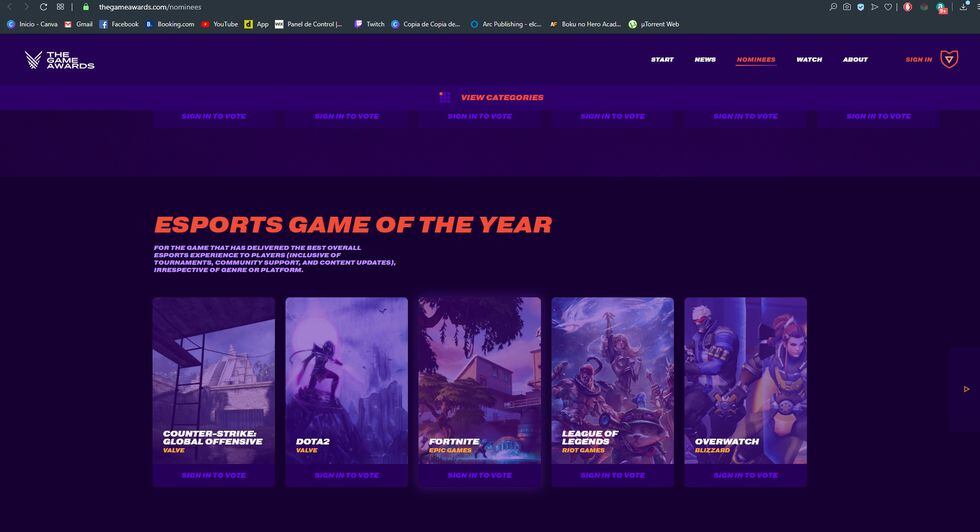Click Sign In link in header
This screenshot has height=532, width=980.
coord(918,59)
